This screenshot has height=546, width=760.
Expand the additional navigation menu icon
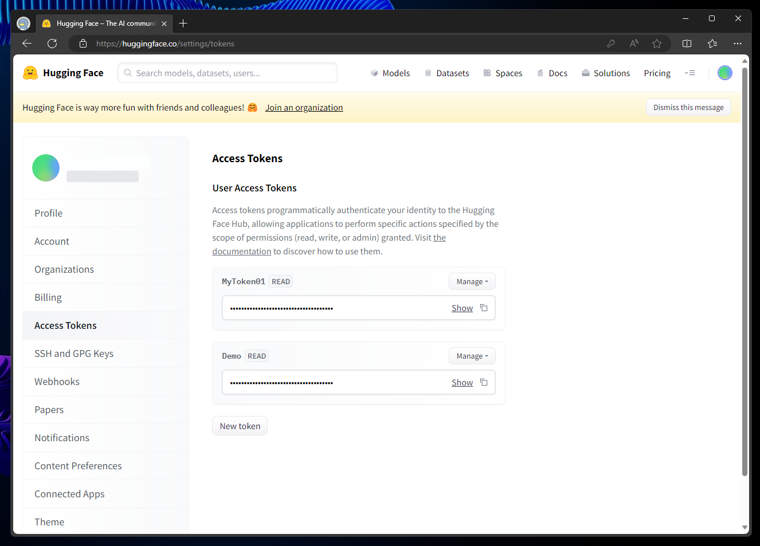click(x=690, y=73)
